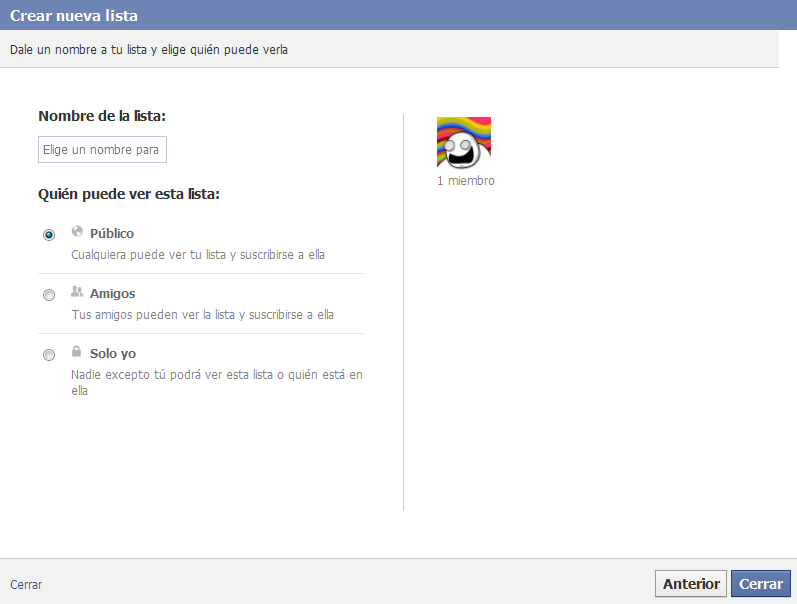Viewport: 797px width, 604px height.
Task: Click the Solo yo option label
Action: (113, 353)
